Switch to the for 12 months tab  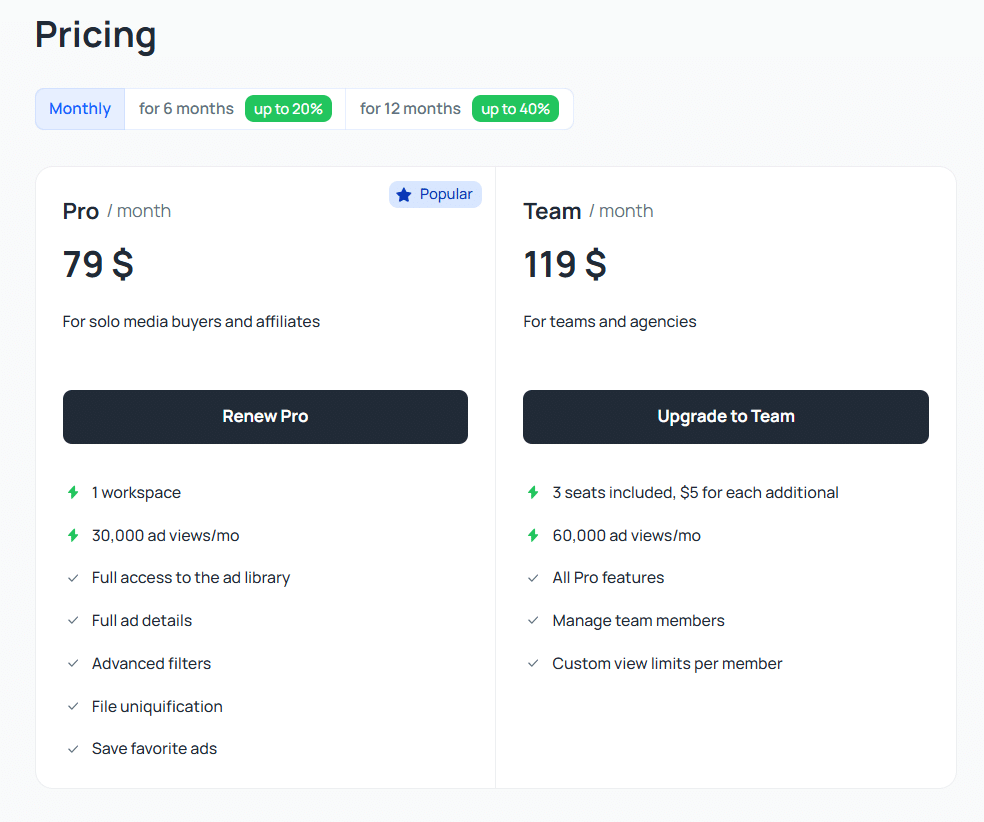click(x=459, y=109)
